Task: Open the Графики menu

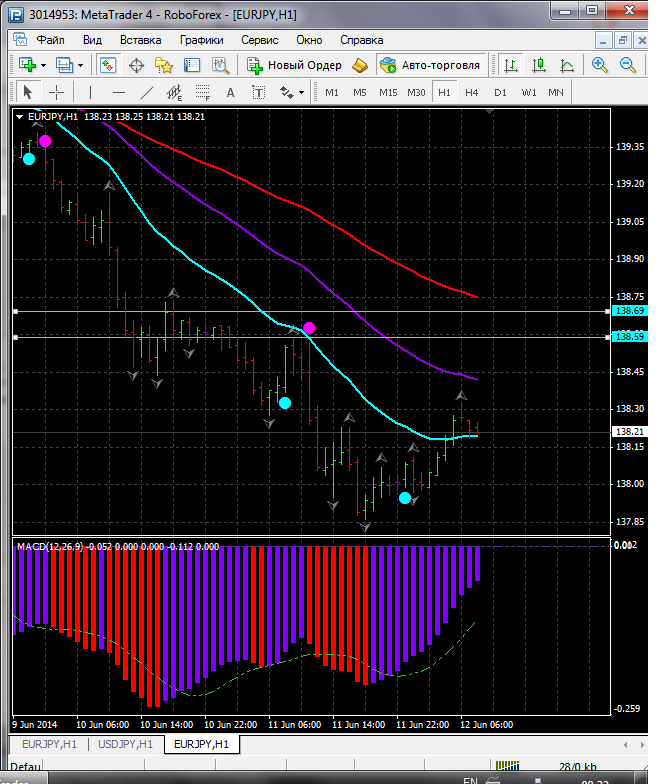Action: [x=202, y=40]
